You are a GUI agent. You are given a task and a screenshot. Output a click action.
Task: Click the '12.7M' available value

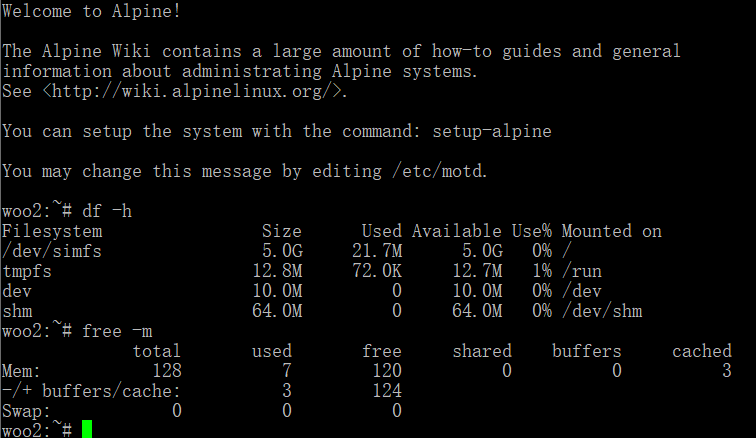477,271
